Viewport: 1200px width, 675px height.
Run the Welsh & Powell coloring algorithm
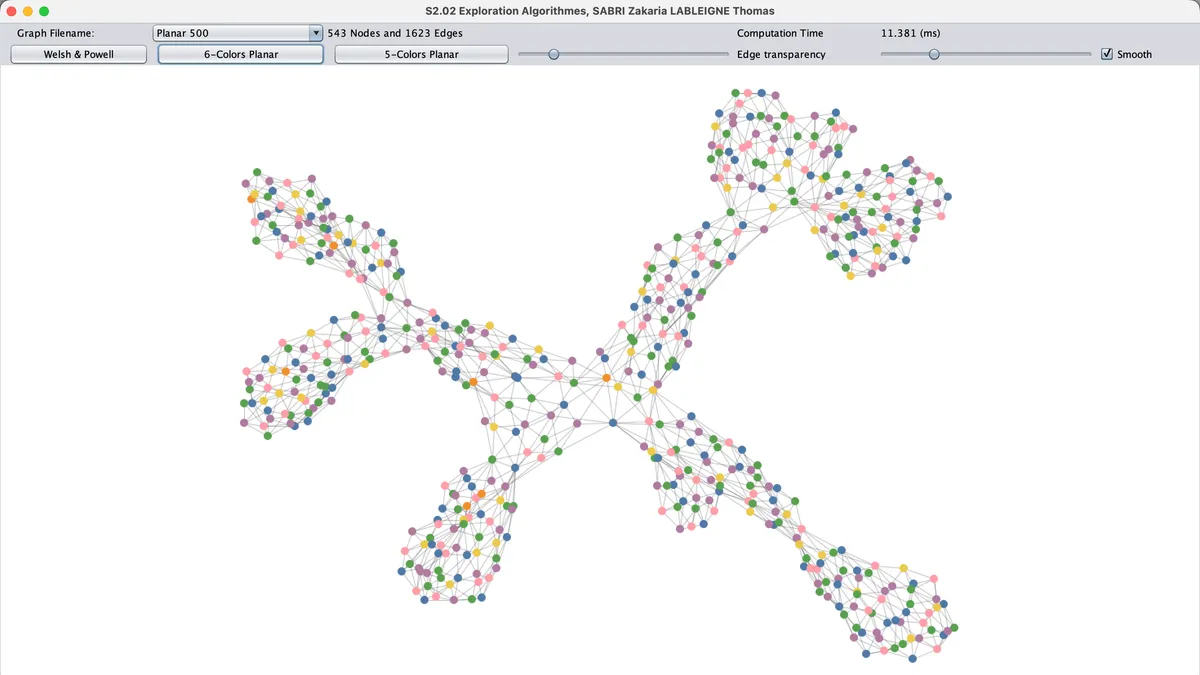click(79, 54)
